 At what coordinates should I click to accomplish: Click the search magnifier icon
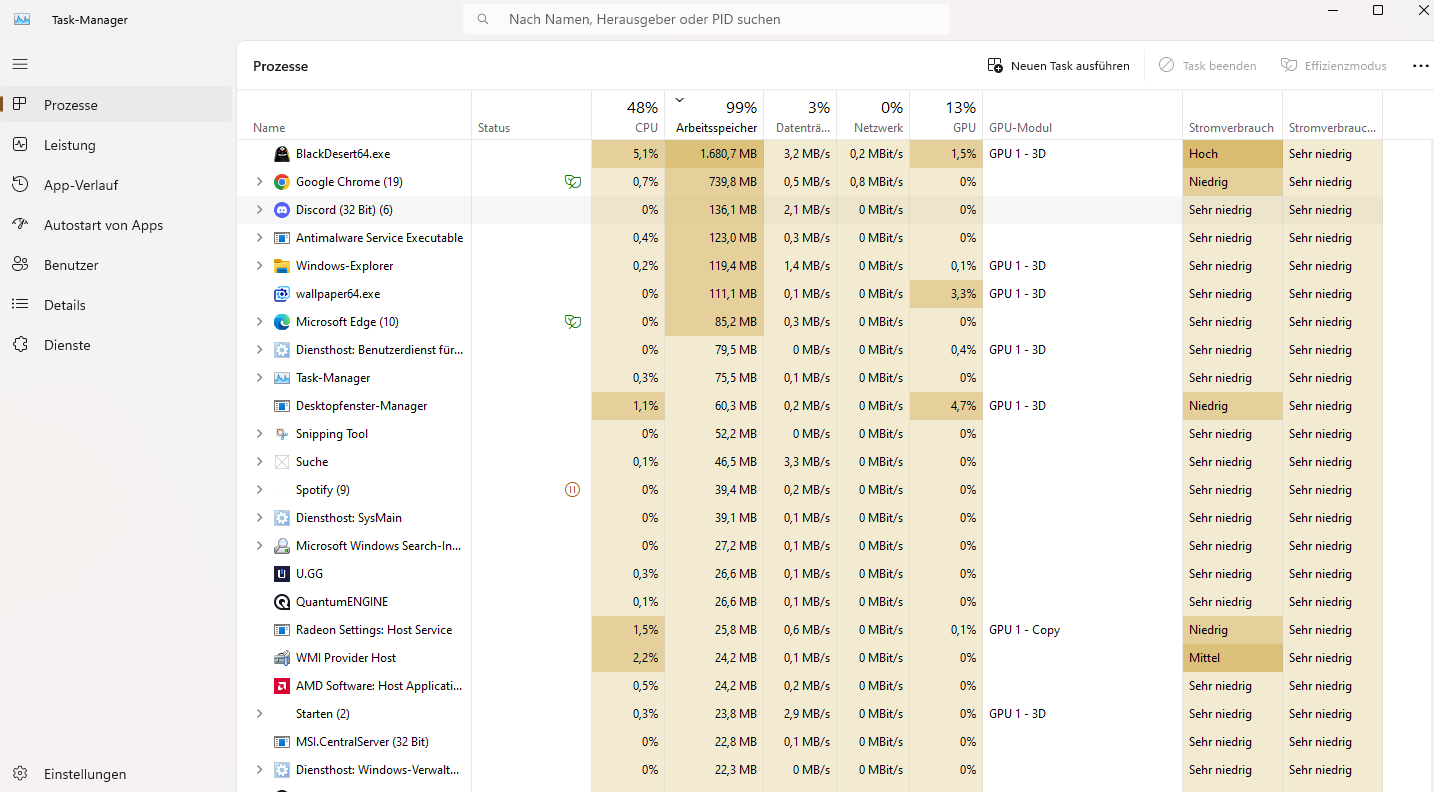(x=484, y=19)
